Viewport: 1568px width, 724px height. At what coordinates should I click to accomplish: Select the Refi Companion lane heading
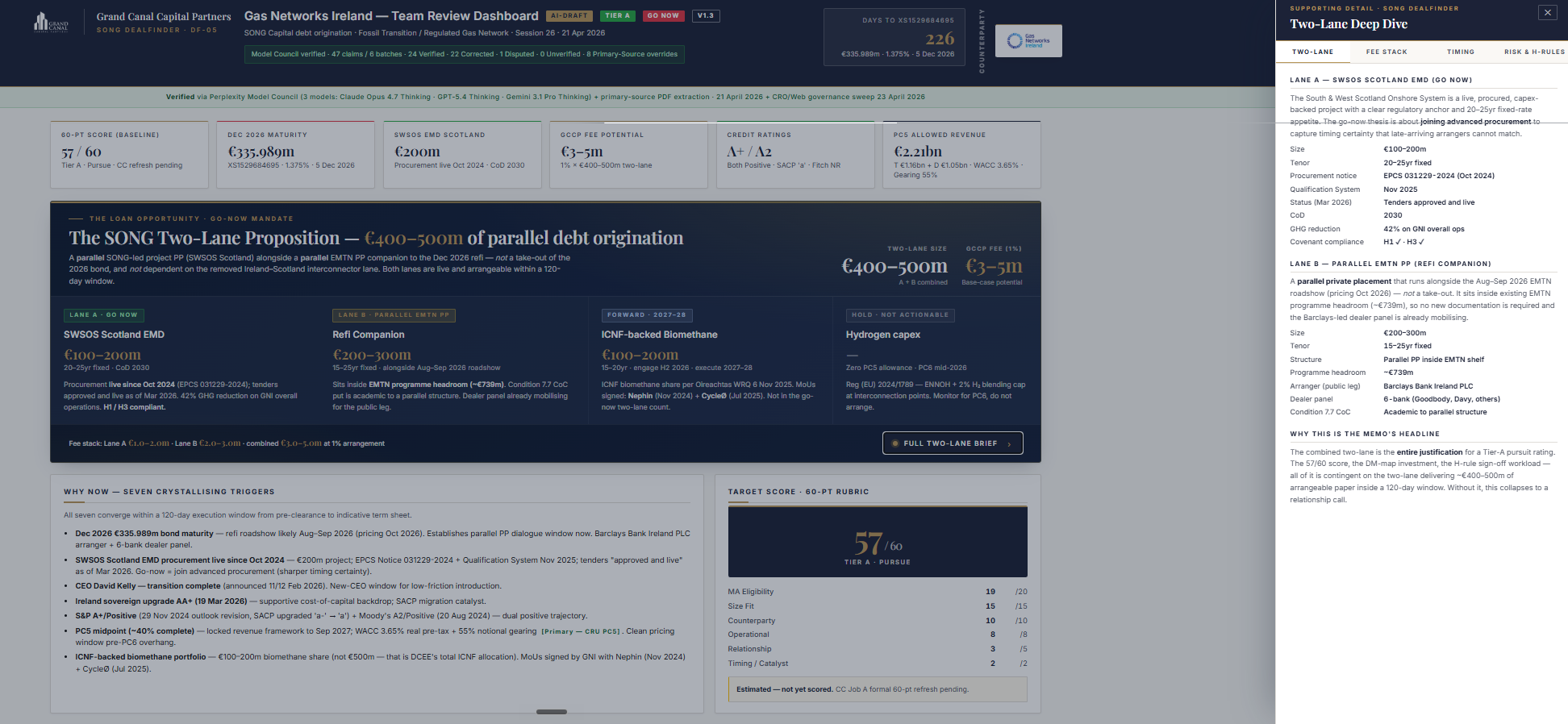(369, 335)
